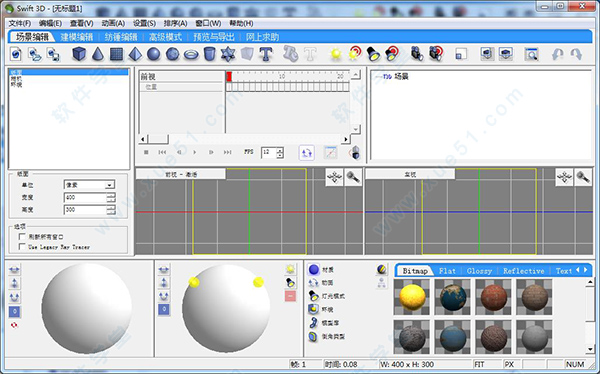Click the timeline scroll-down arrow
Viewport: 600px width, 374px height.
click(355, 129)
